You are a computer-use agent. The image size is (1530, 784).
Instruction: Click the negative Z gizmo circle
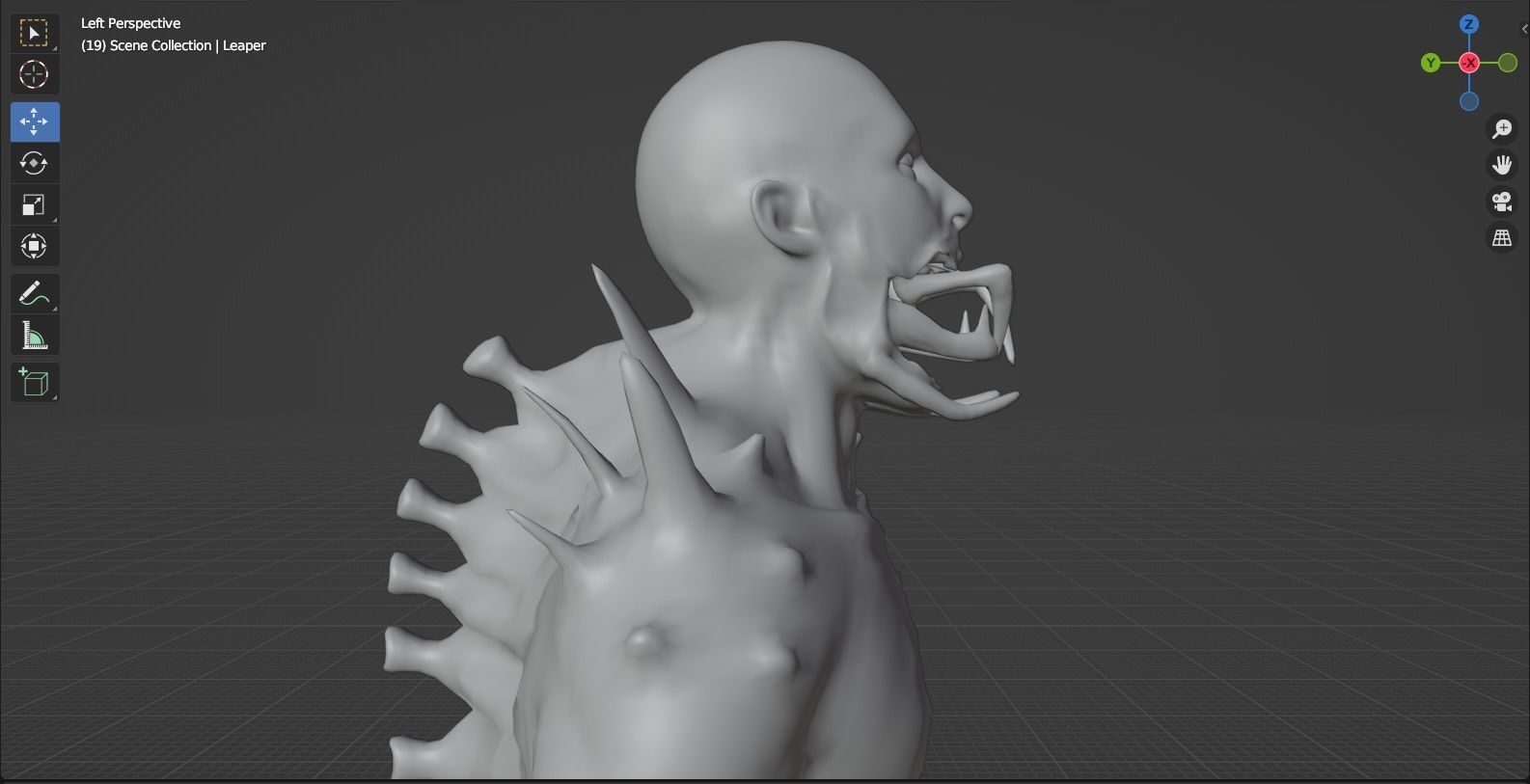pos(1469,101)
